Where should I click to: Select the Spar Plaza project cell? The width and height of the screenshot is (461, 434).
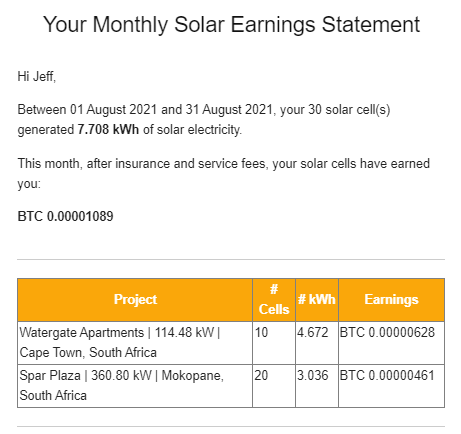tap(135, 386)
